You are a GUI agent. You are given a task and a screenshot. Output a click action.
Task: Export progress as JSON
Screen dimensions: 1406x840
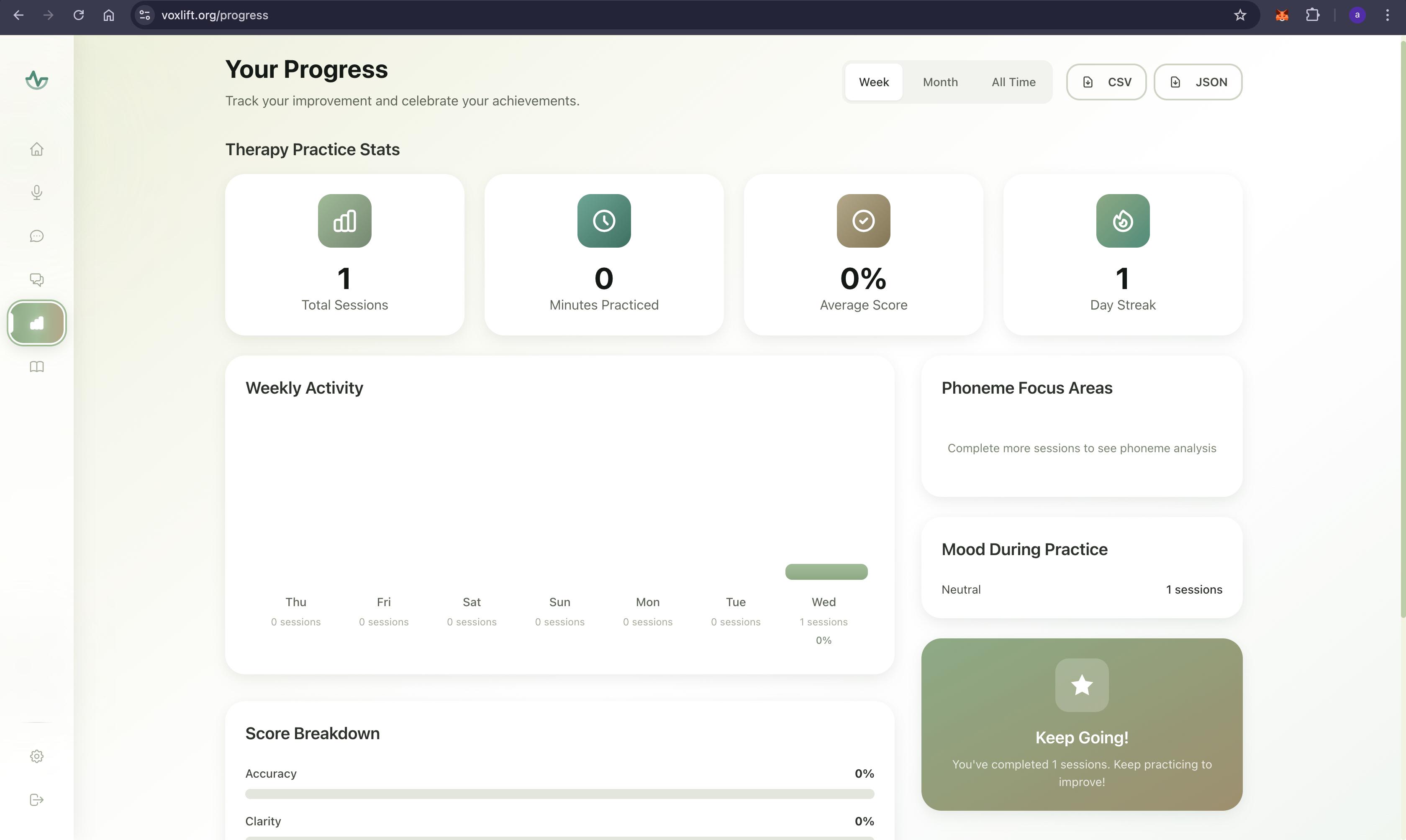pyautogui.click(x=1198, y=82)
